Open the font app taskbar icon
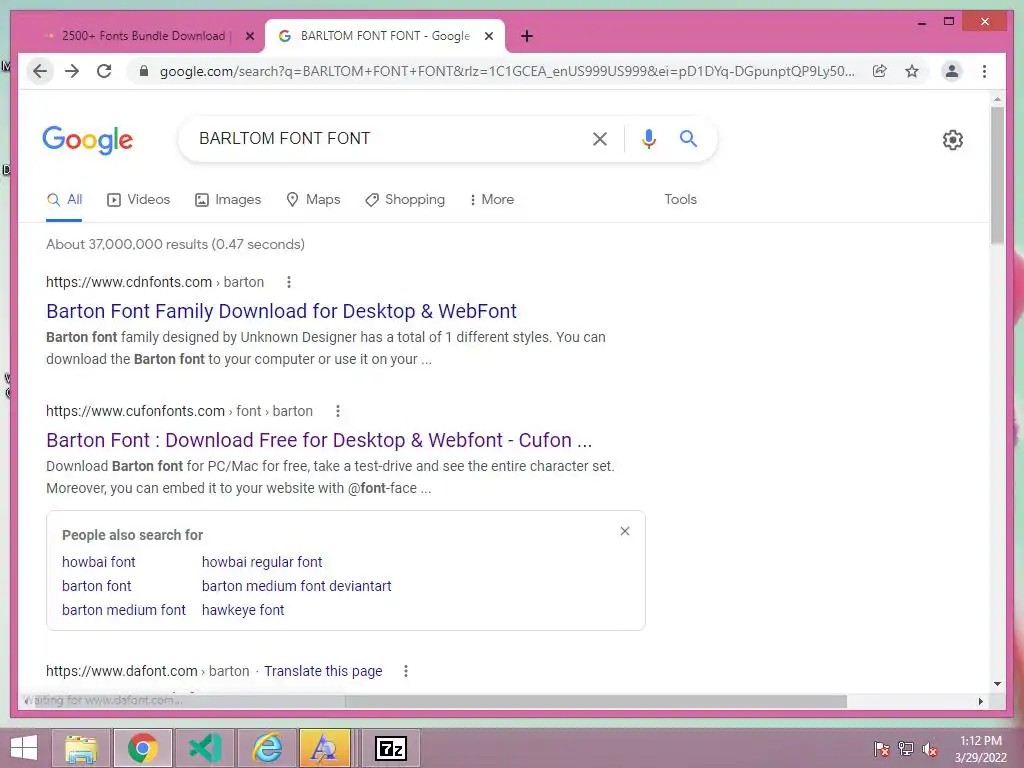1024x768 pixels. (x=325, y=748)
